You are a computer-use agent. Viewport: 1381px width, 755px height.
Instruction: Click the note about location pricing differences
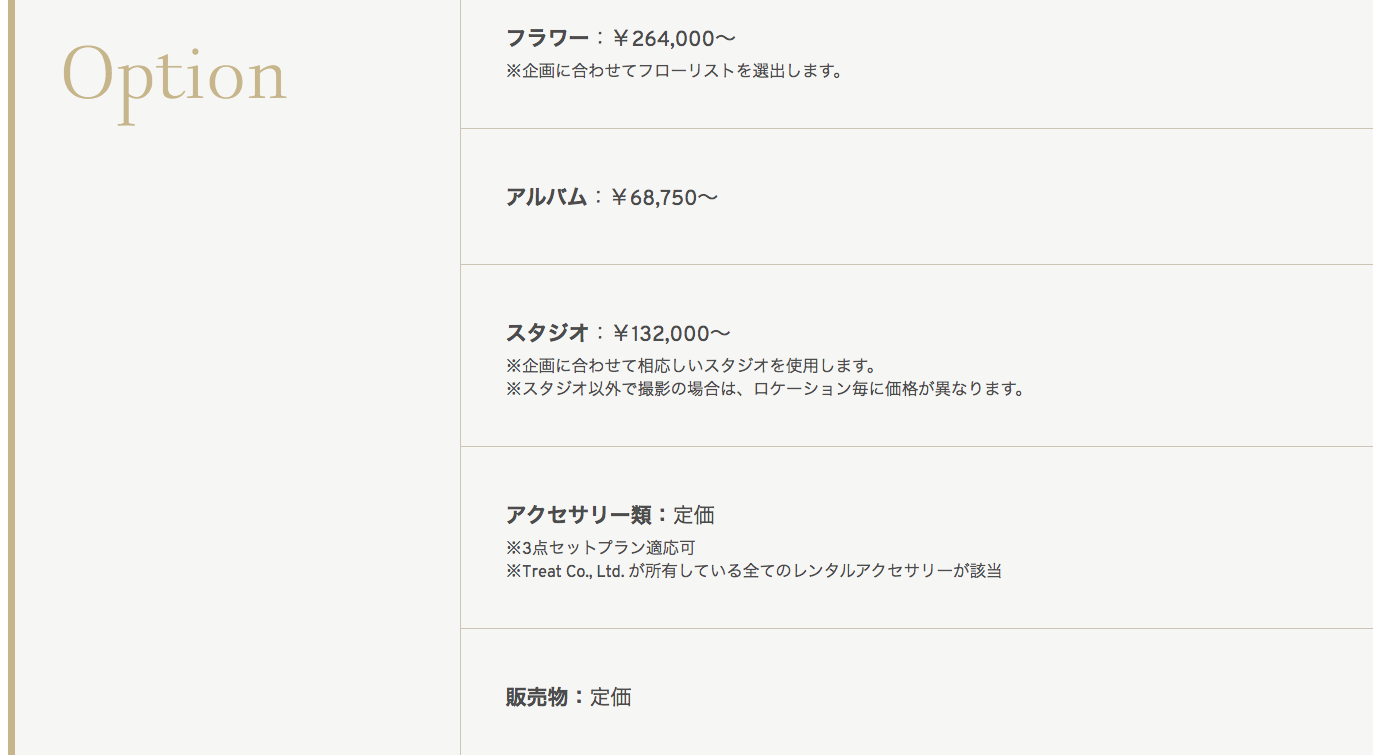pos(766,389)
